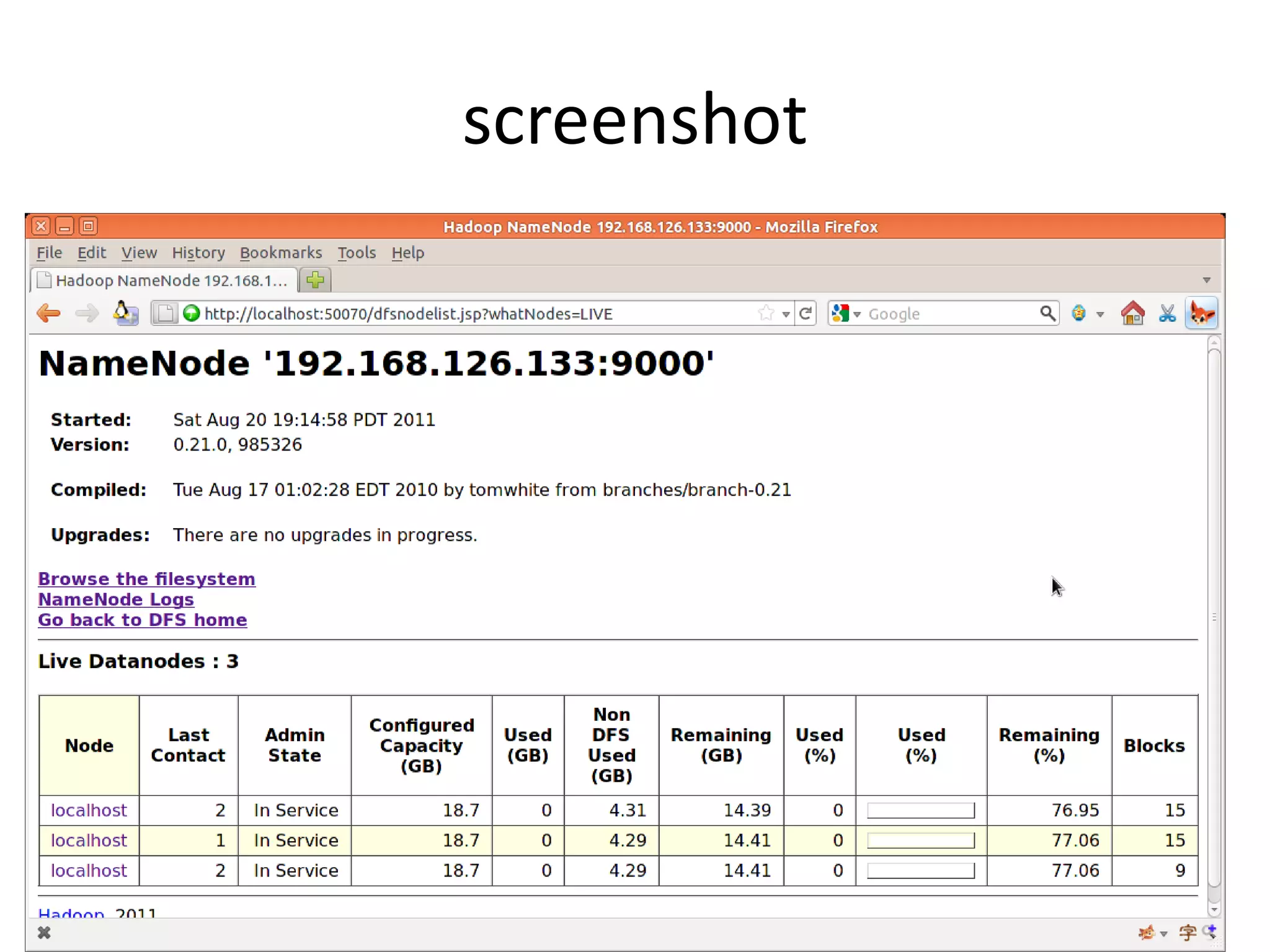Click Go back to DFS home
Viewport: 1270px width, 952px height.
click(143, 620)
